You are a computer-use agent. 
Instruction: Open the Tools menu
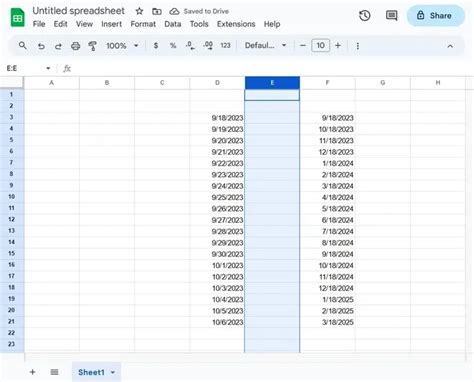[199, 24]
